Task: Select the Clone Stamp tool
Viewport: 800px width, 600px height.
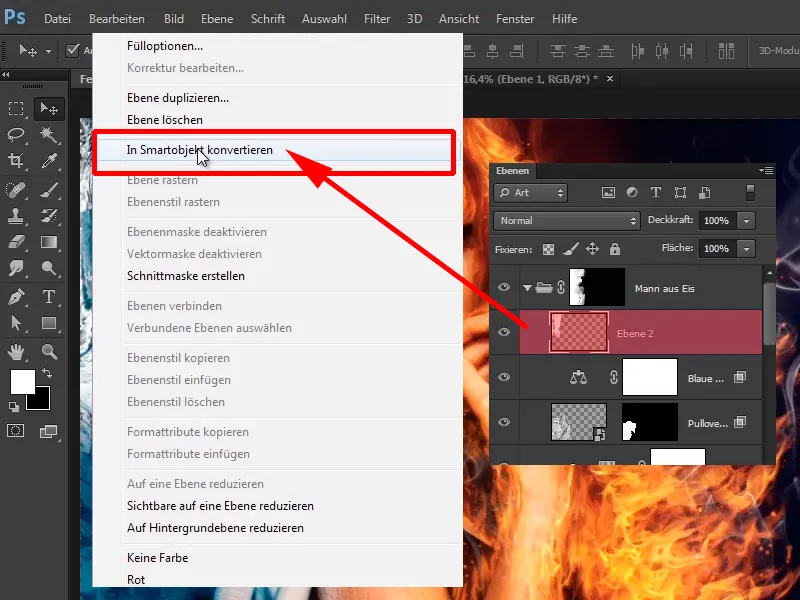Action: 16,216
